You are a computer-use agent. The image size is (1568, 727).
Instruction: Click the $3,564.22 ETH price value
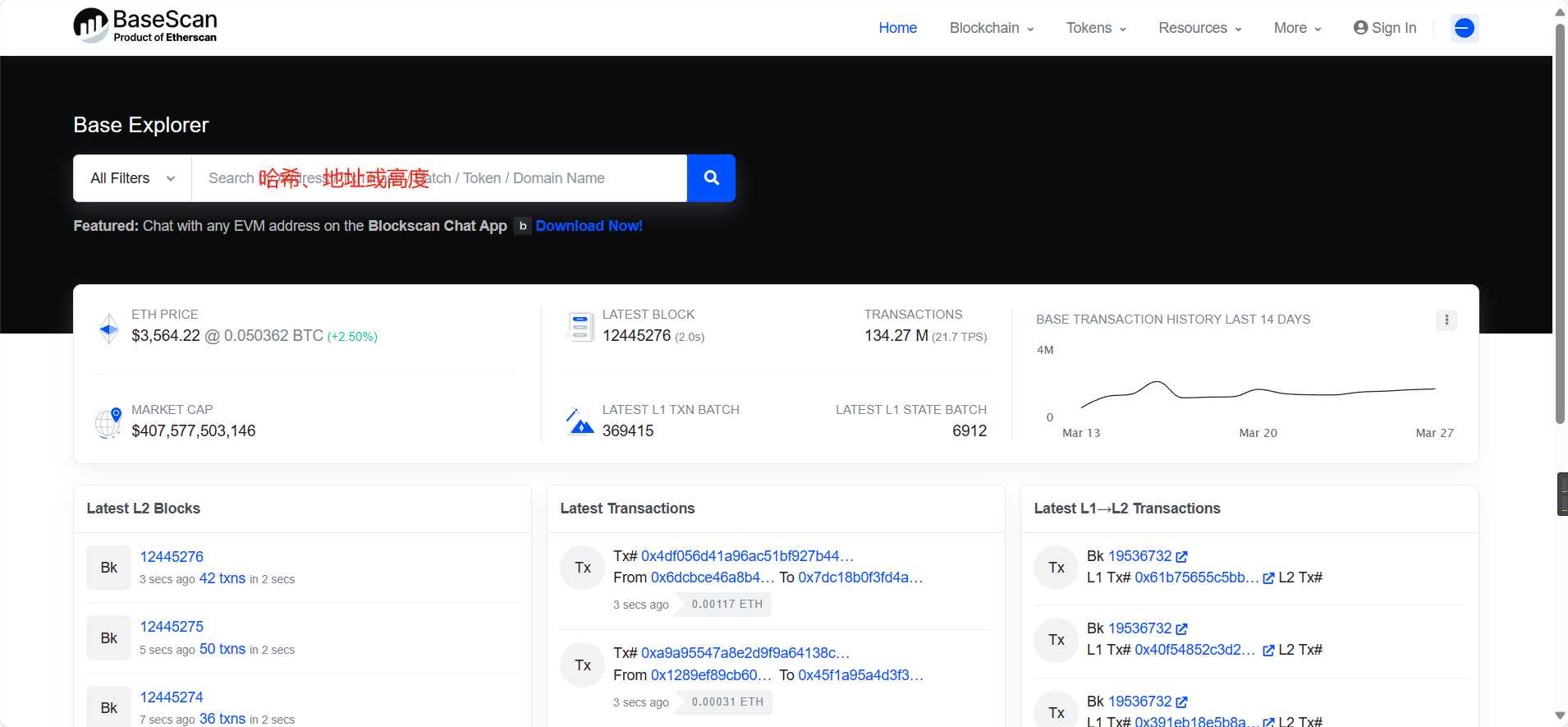point(166,335)
